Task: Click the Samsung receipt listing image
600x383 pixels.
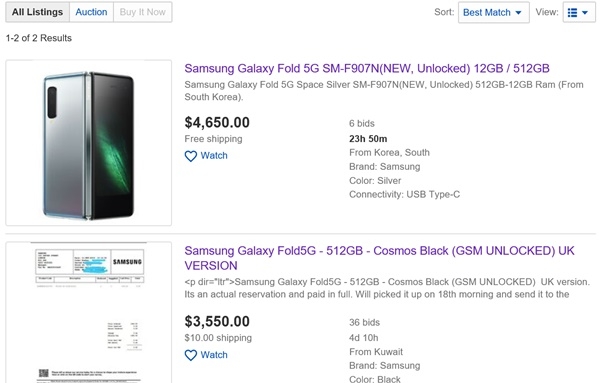Action: click(x=88, y=312)
